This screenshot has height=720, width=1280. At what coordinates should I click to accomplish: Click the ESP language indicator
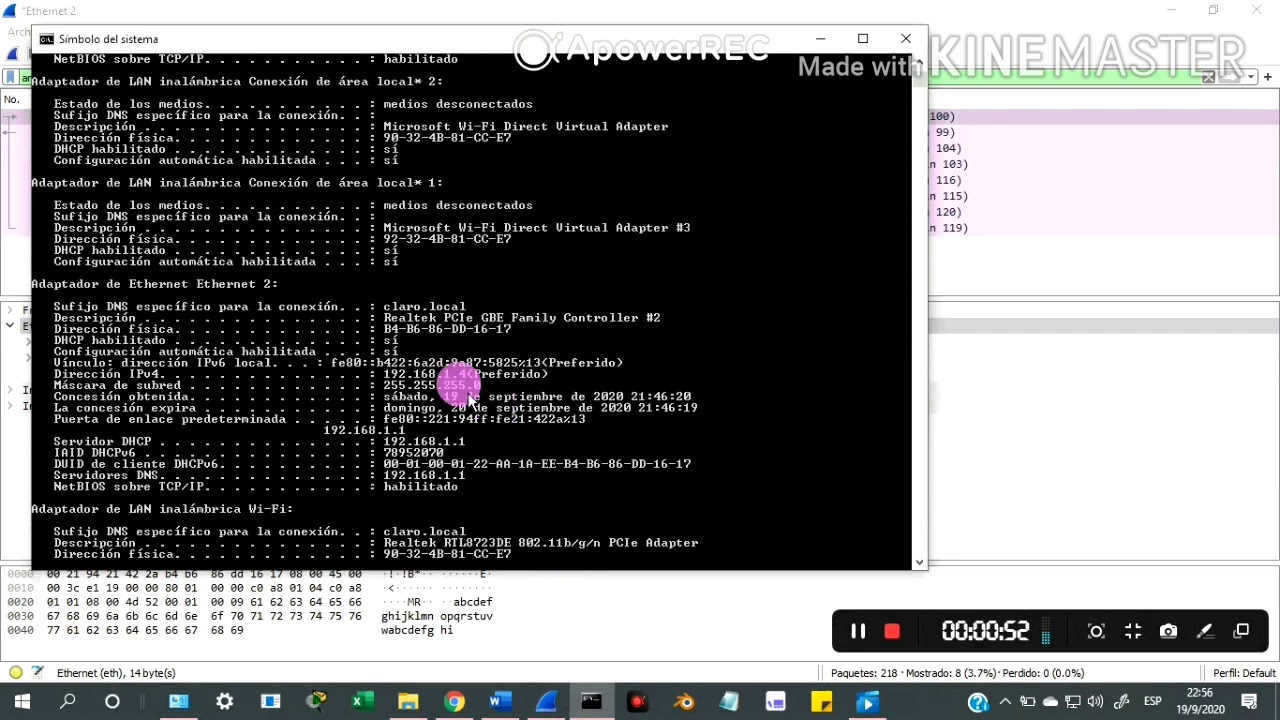point(1152,702)
